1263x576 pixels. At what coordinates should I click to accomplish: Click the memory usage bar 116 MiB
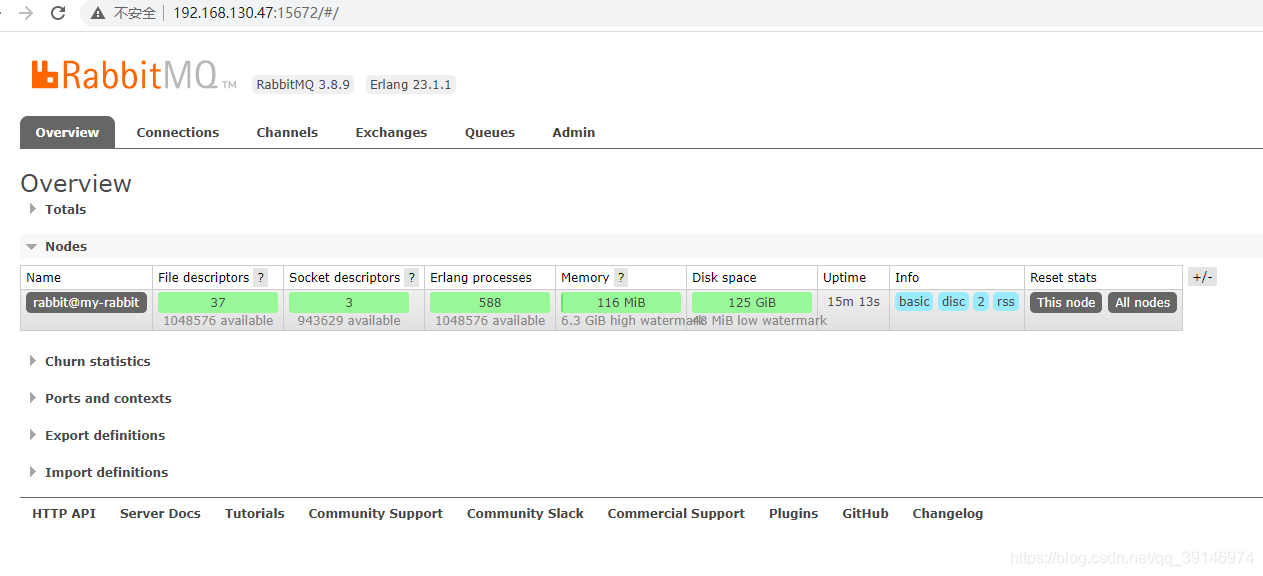click(621, 302)
